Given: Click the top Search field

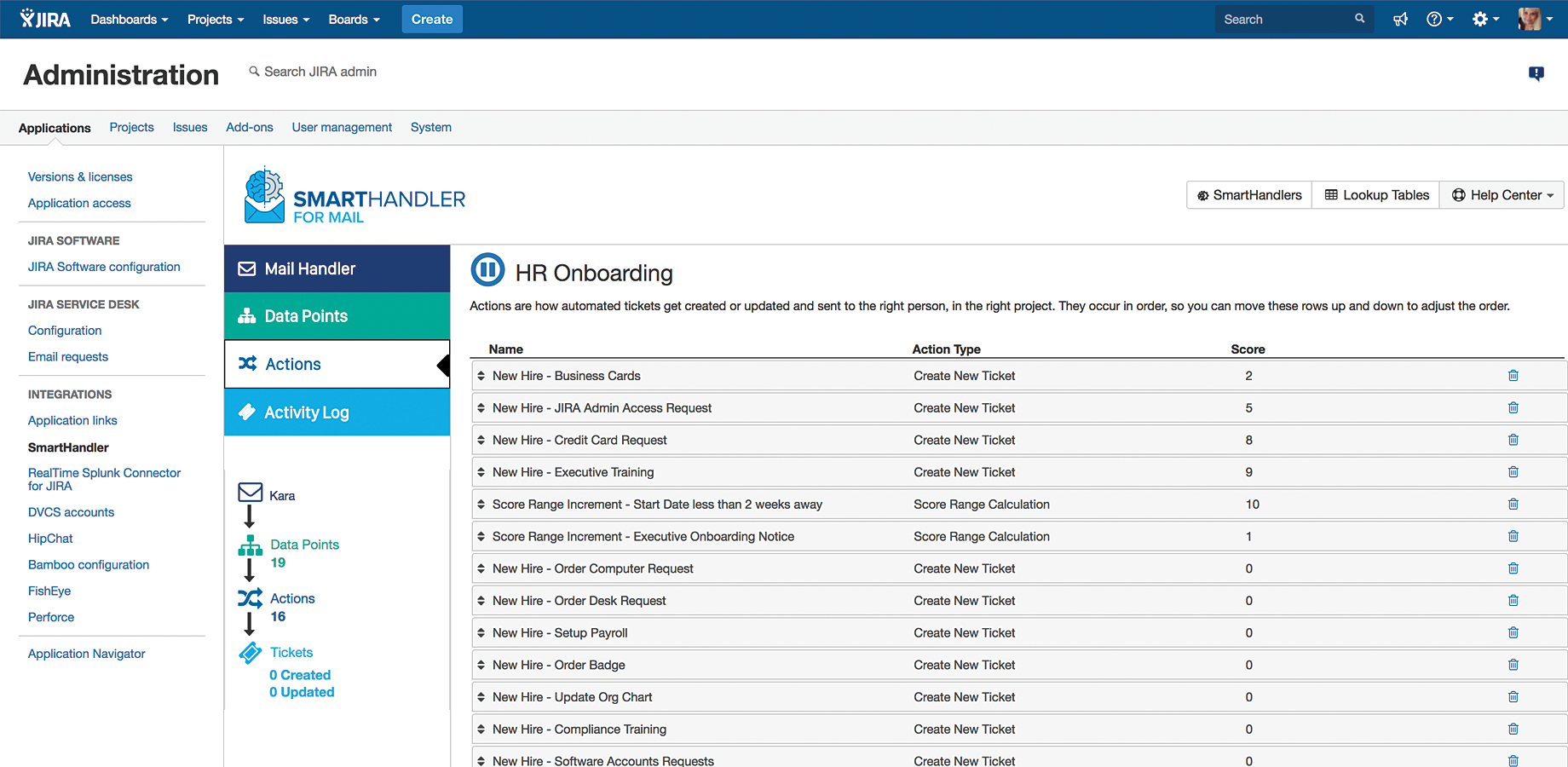Looking at the screenshot, I should click(x=1294, y=19).
